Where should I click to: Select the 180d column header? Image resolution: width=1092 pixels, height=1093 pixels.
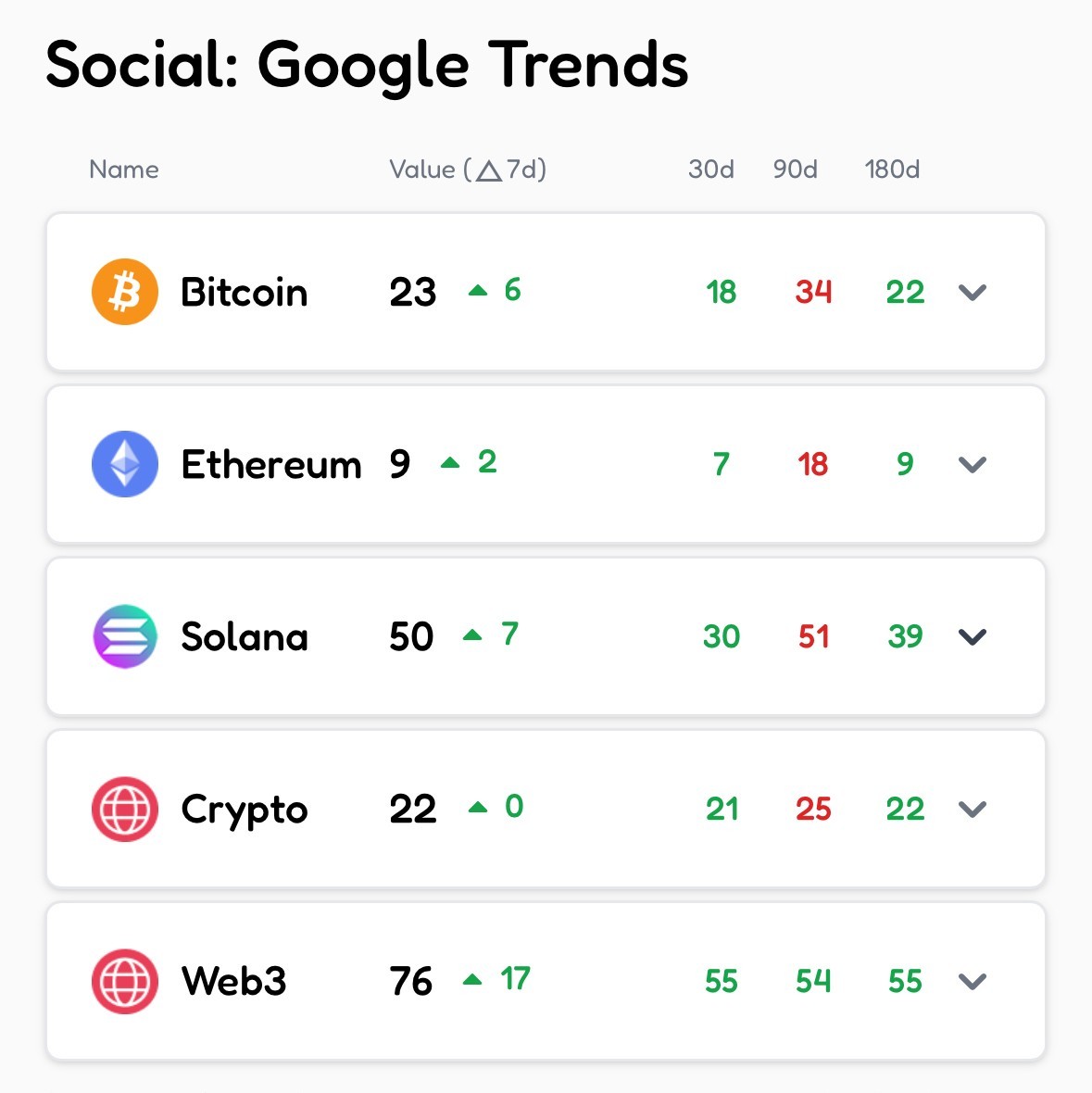(892, 170)
